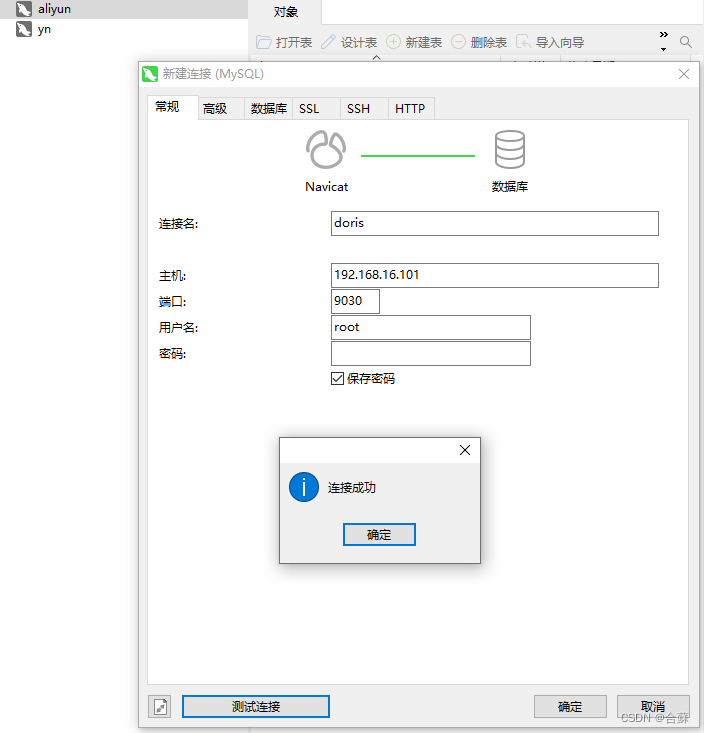The height and width of the screenshot is (733, 704).
Task: Switch to the 高级 tab
Action: coord(221,108)
